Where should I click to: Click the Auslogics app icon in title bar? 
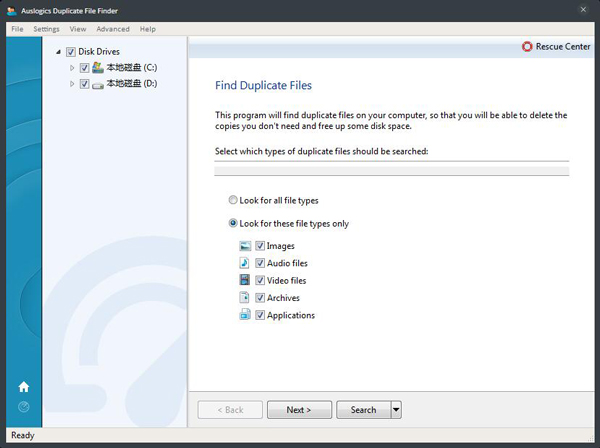click(12, 11)
